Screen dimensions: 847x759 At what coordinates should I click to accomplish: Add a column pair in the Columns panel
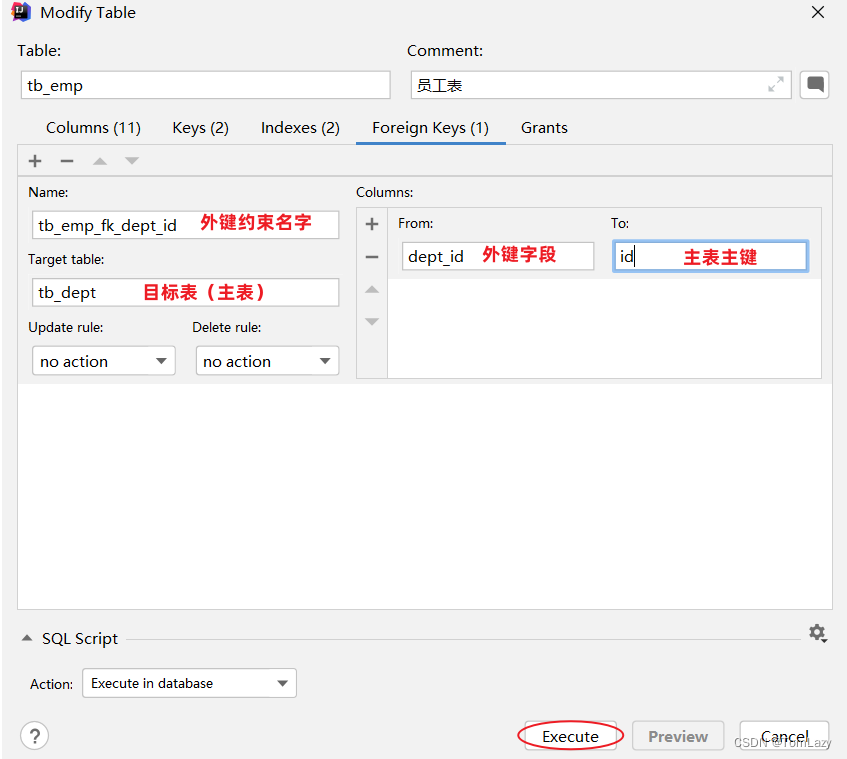(372, 224)
